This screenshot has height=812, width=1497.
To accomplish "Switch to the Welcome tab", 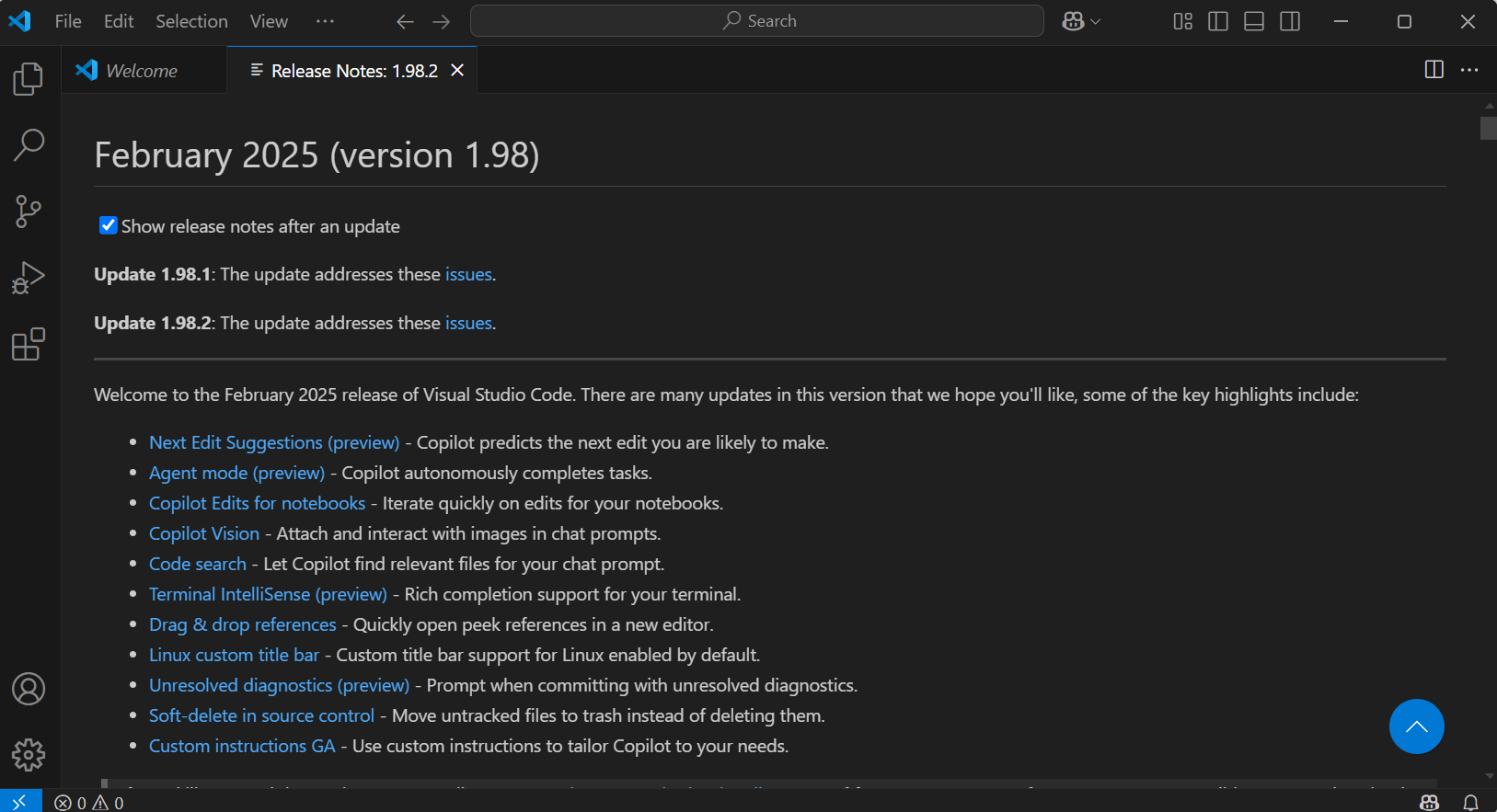I will tap(144, 71).
